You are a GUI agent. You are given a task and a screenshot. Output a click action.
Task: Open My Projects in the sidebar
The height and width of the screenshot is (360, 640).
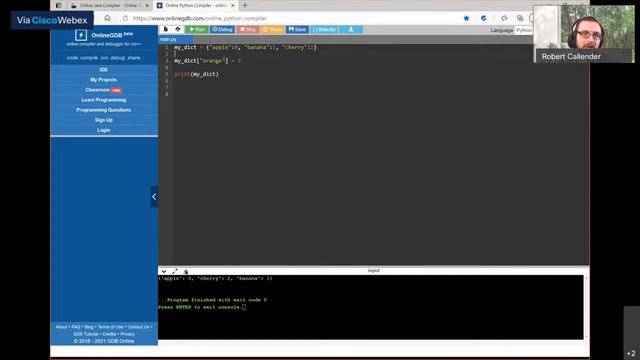tap(103, 80)
